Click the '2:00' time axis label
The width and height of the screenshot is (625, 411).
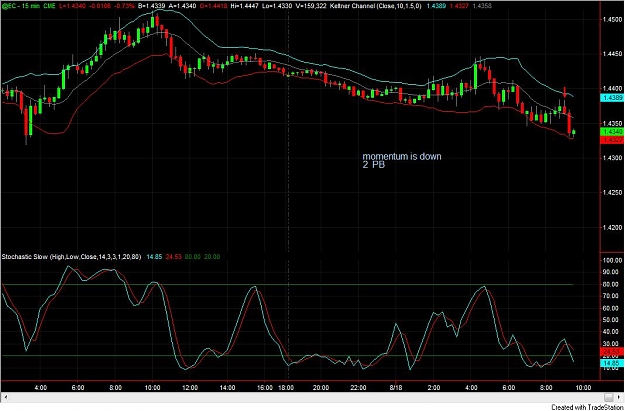coord(433,387)
